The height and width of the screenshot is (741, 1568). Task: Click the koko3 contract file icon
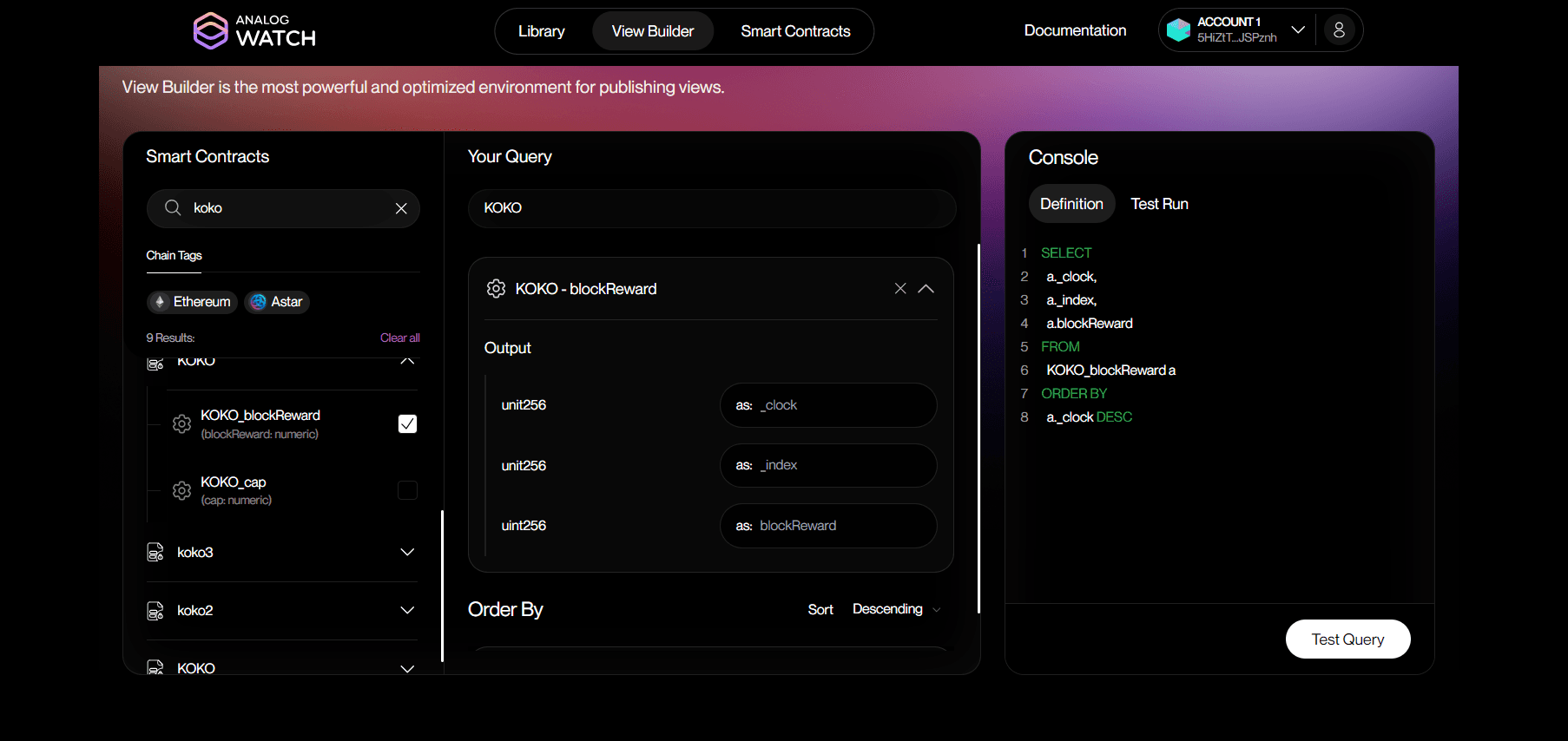155,553
